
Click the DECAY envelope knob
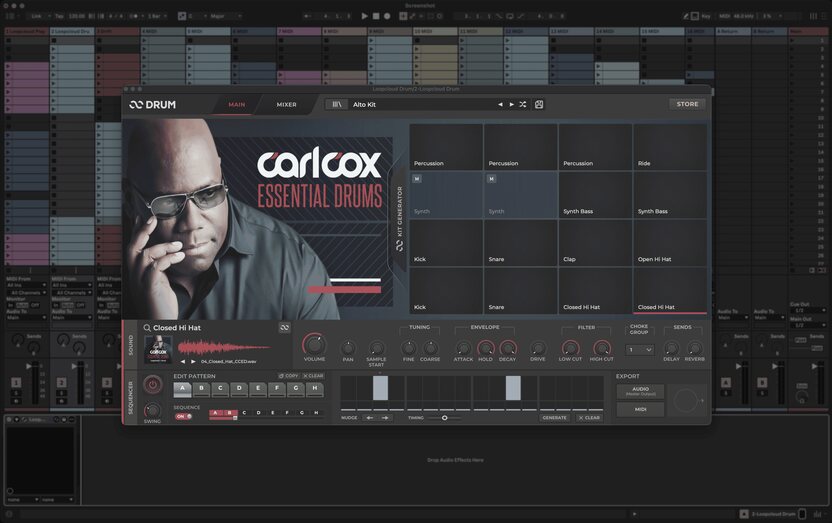click(x=508, y=348)
